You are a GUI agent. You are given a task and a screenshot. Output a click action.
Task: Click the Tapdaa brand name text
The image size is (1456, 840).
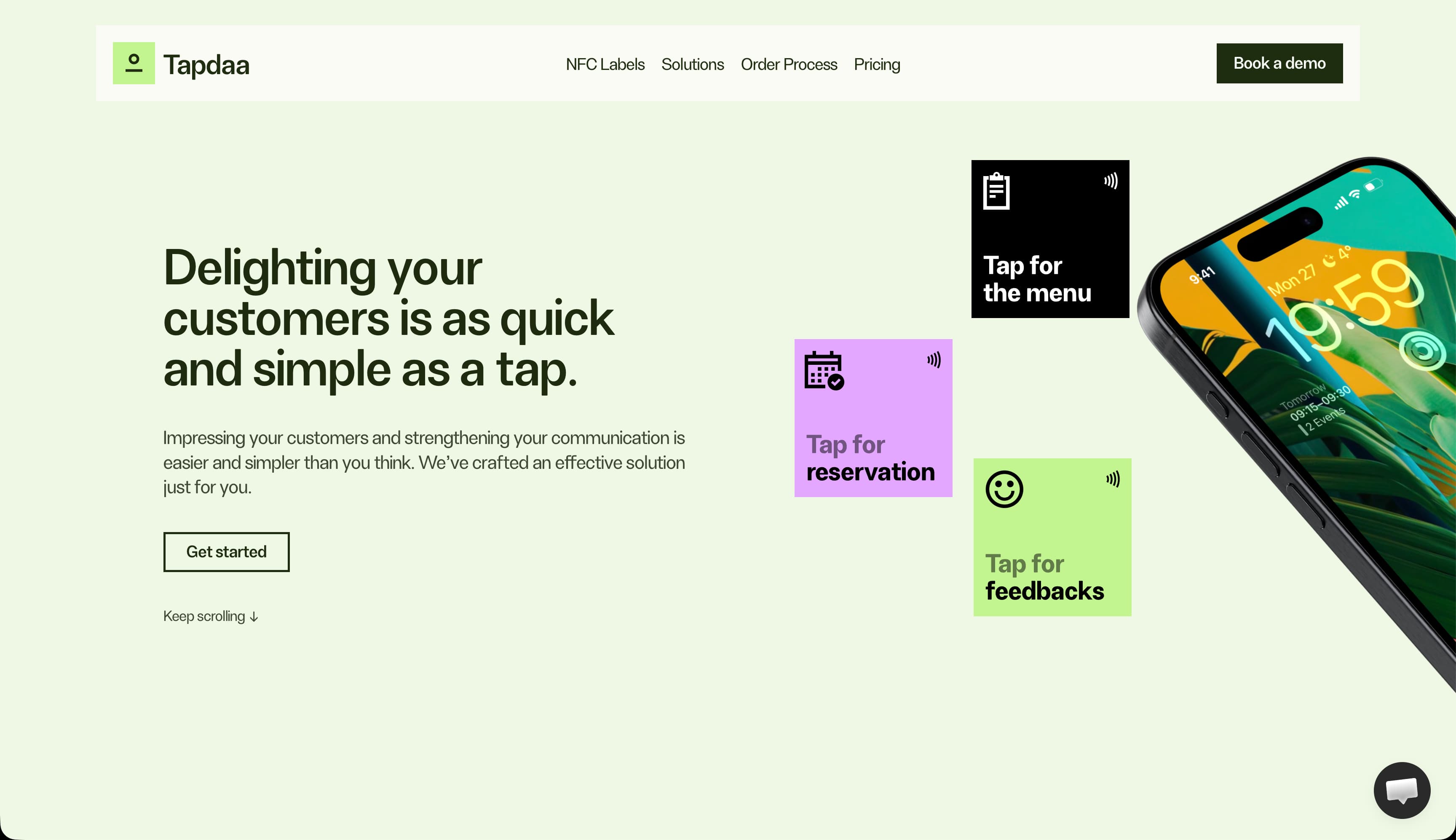[206, 64]
